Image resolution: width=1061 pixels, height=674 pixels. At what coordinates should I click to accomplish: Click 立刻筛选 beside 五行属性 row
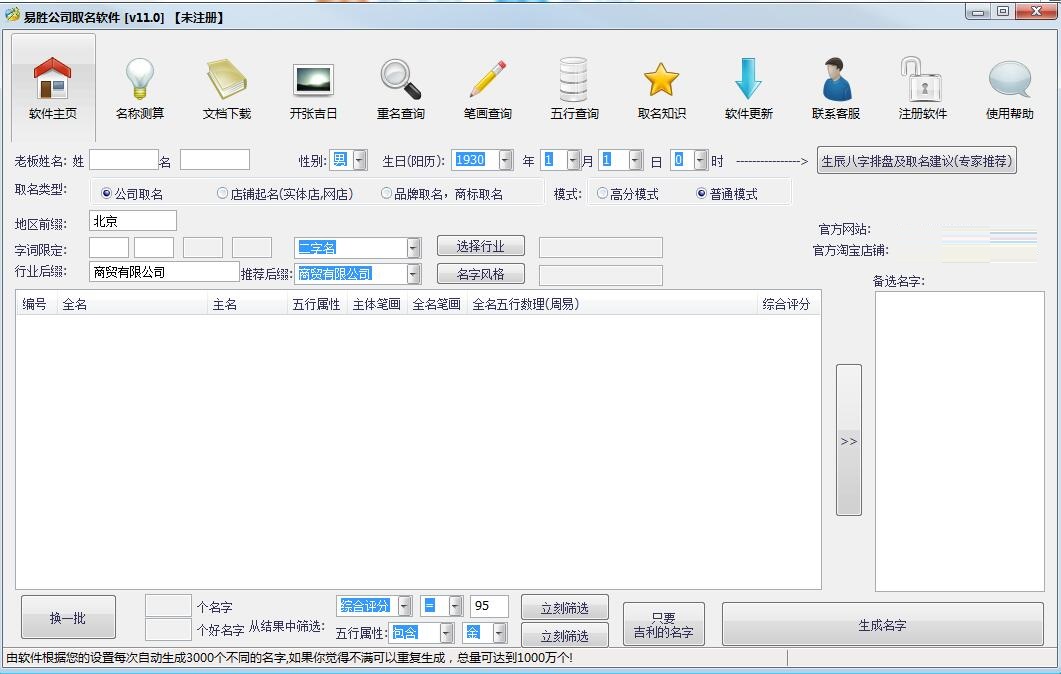point(565,635)
